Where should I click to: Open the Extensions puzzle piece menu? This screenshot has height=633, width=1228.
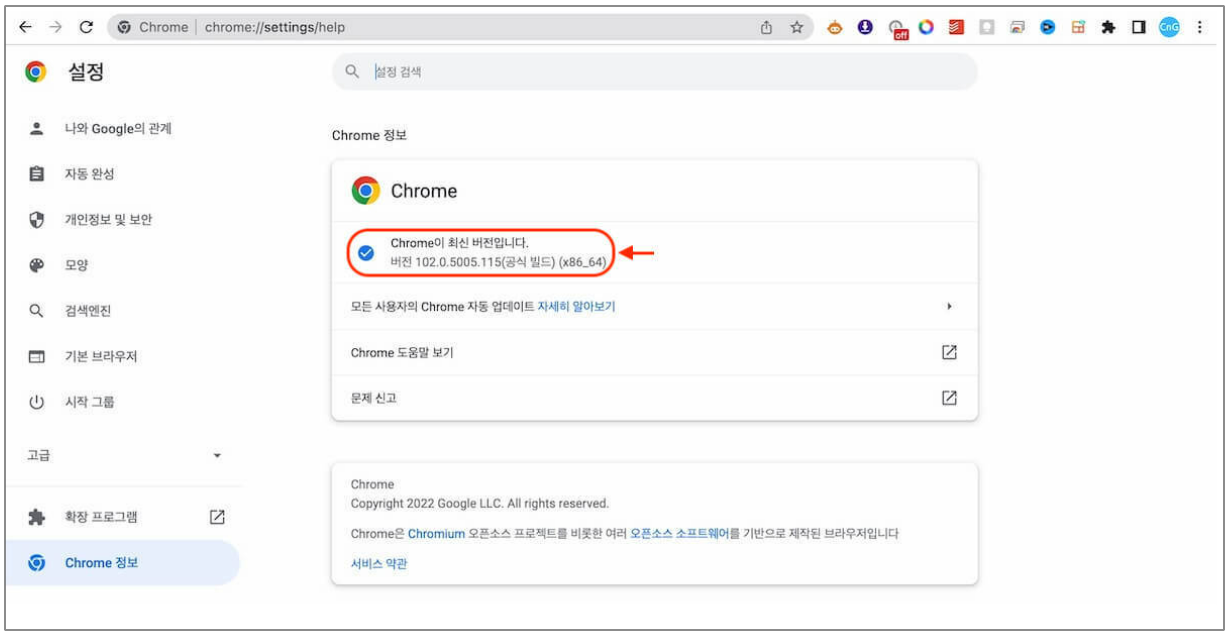tap(1108, 27)
